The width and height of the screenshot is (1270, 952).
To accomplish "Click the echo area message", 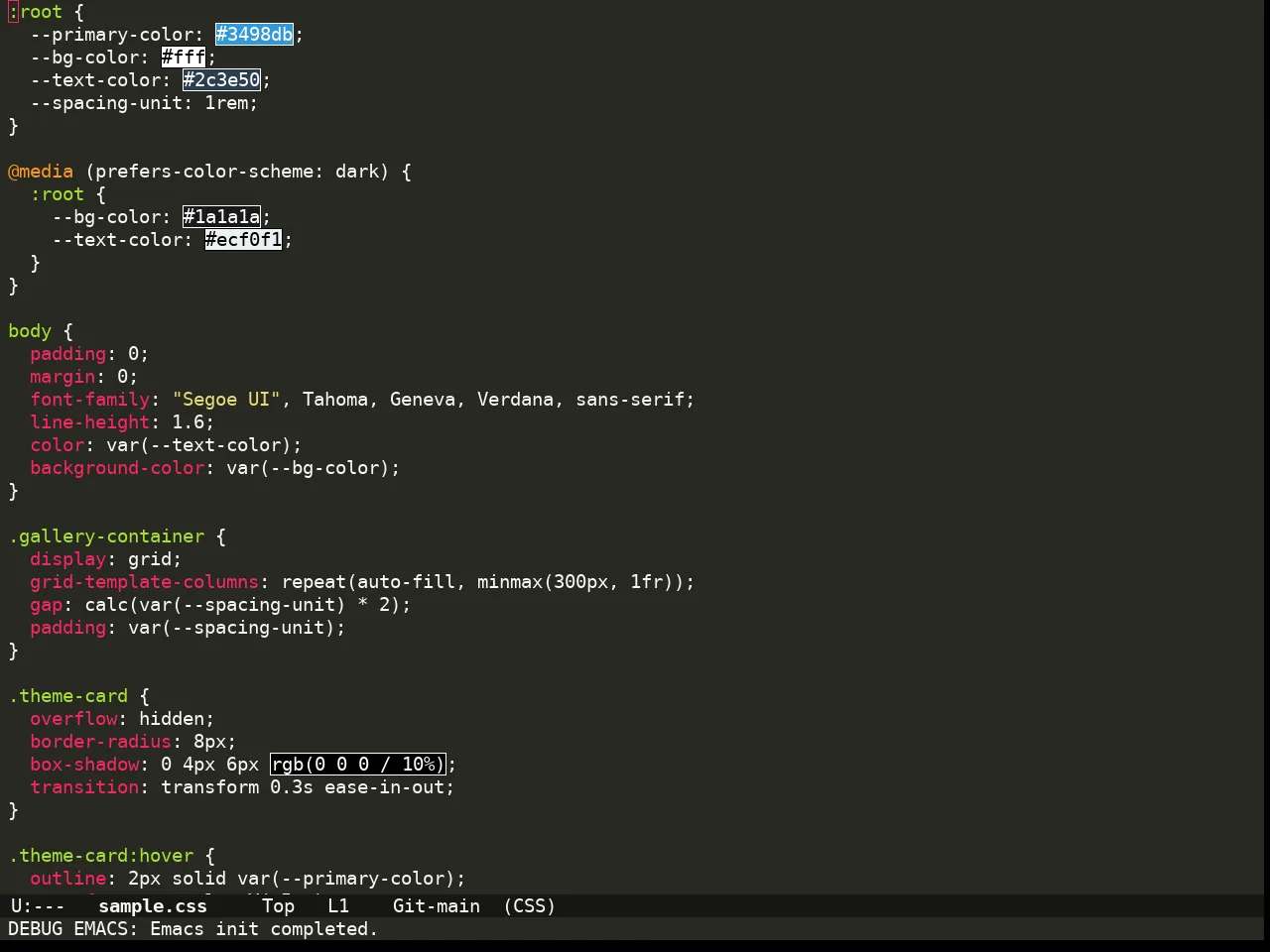I will [x=193, y=929].
